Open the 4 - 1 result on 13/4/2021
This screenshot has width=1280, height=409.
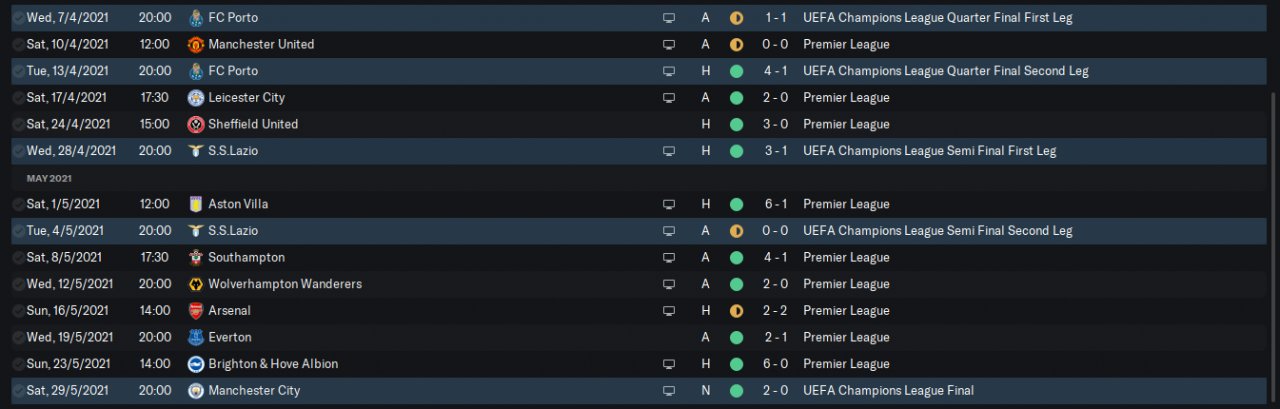pyautogui.click(x=777, y=71)
